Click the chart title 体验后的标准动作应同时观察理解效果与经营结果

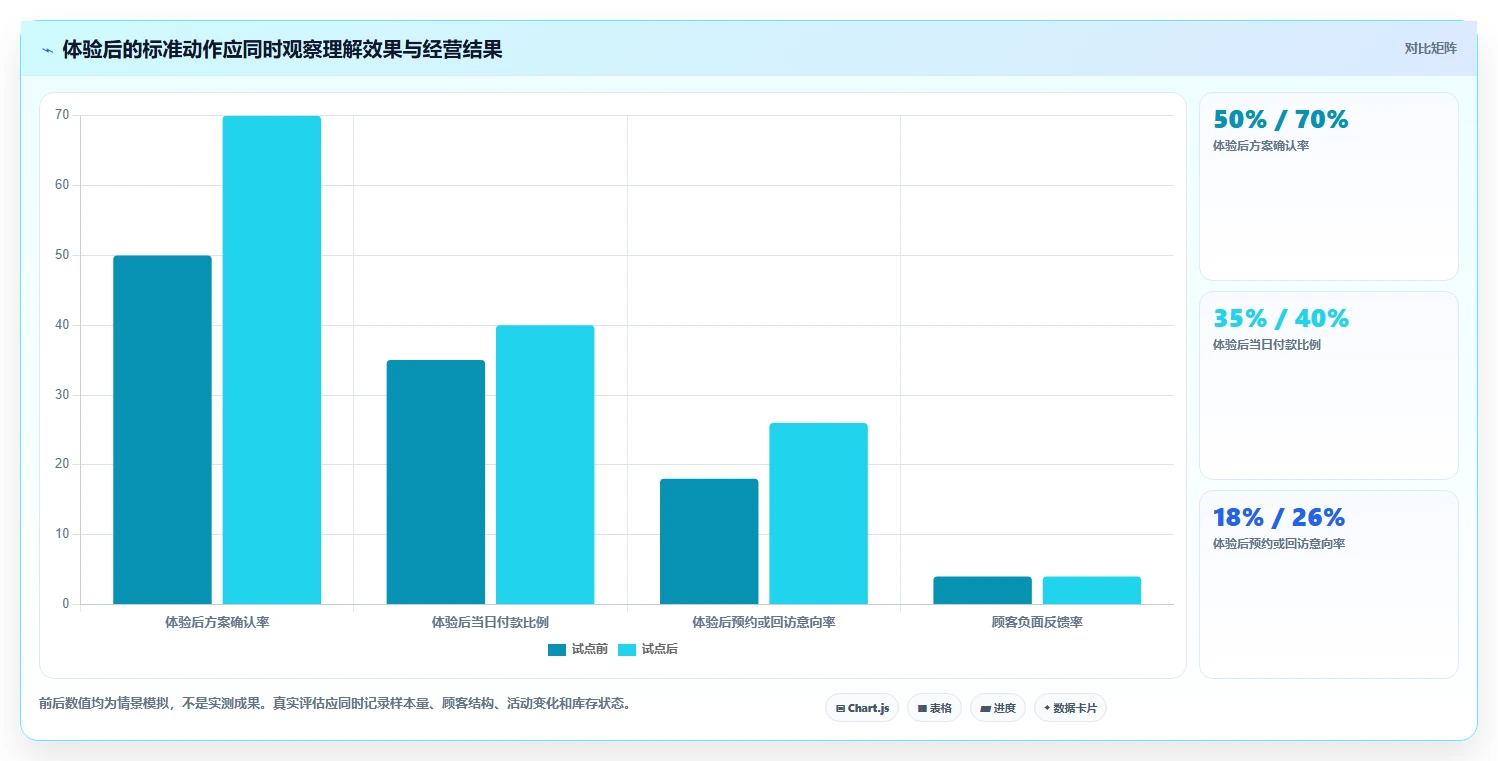(282, 50)
